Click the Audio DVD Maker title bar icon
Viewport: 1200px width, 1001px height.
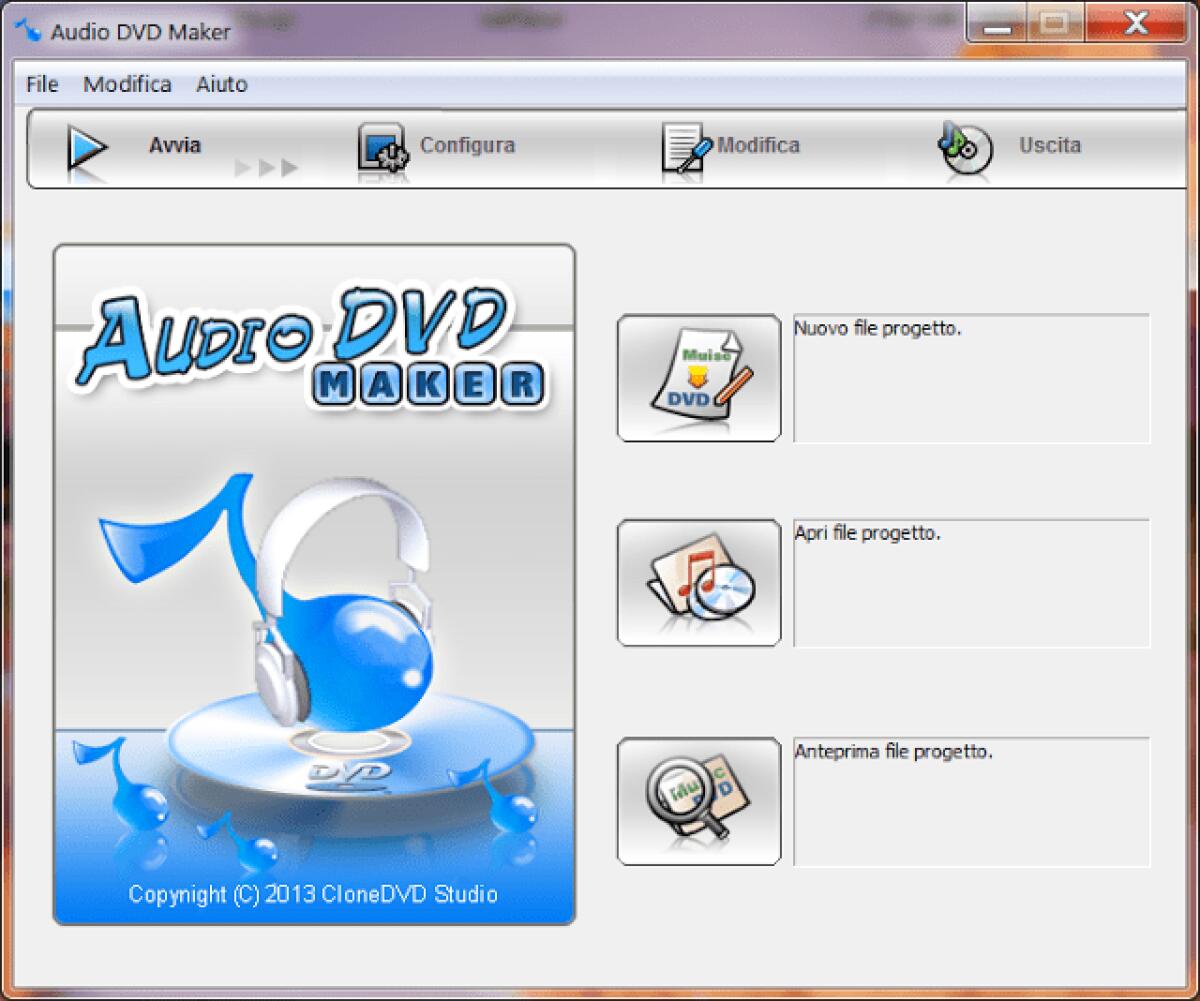(x=27, y=30)
